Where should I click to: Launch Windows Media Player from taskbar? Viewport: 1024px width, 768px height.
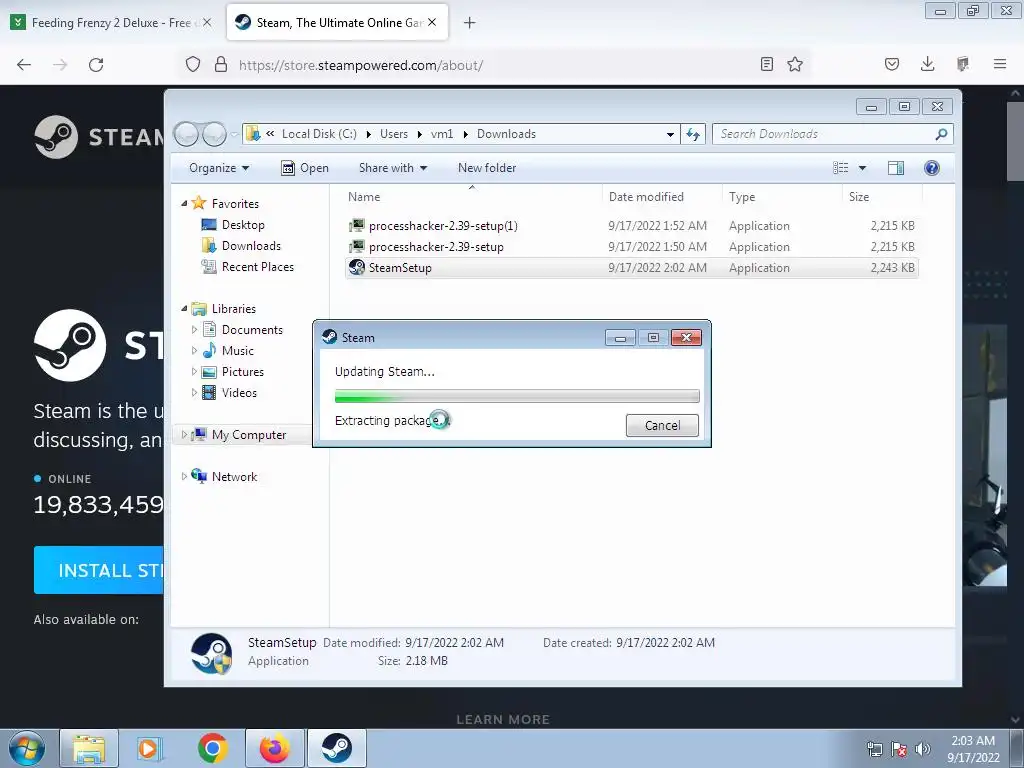click(150, 748)
